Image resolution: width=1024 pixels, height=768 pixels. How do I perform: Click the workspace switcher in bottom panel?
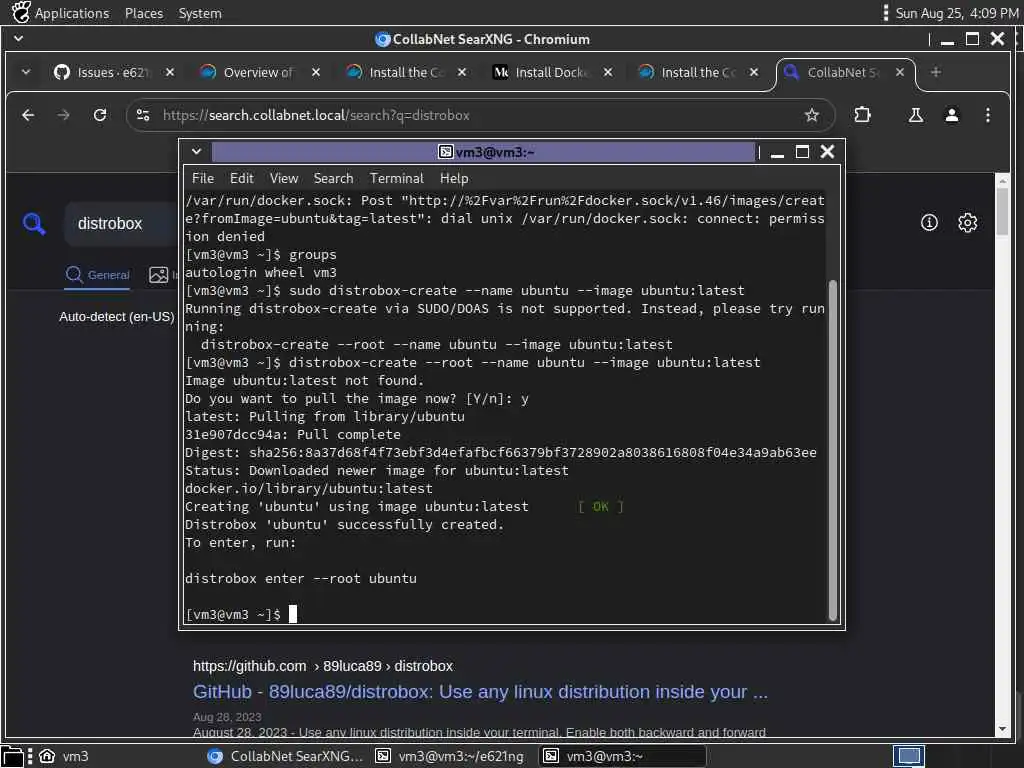coord(908,756)
